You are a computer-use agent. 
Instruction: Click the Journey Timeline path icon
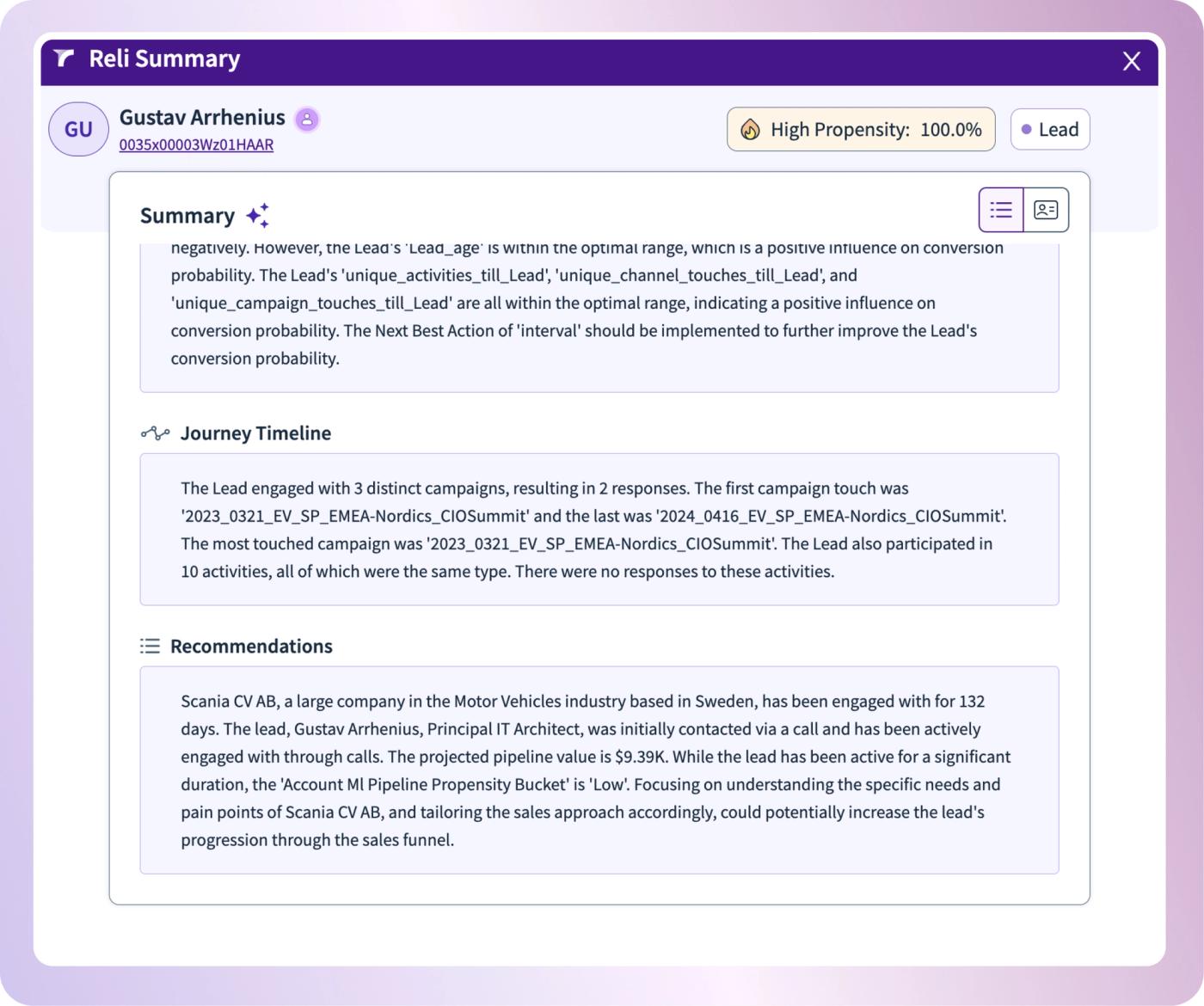[156, 433]
